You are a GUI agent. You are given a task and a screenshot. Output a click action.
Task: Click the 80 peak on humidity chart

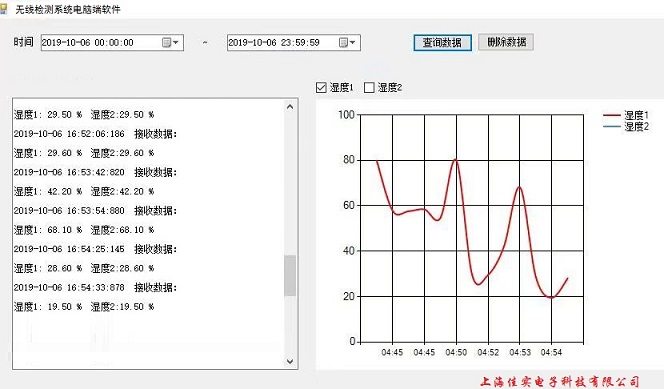click(x=455, y=160)
